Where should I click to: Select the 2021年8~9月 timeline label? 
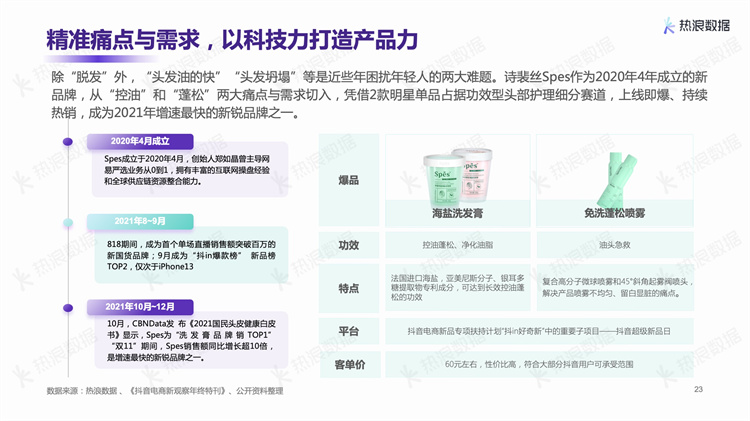(140, 221)
